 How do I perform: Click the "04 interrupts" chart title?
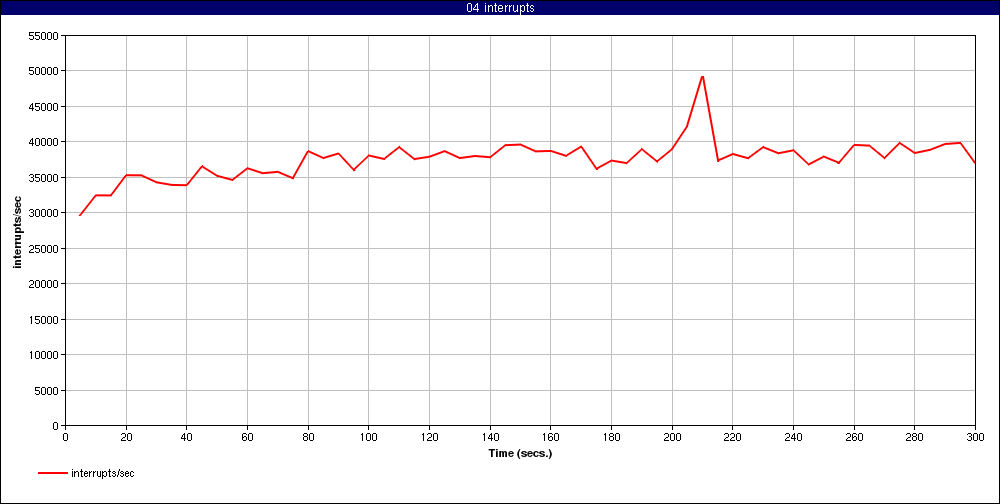point(500,8)
